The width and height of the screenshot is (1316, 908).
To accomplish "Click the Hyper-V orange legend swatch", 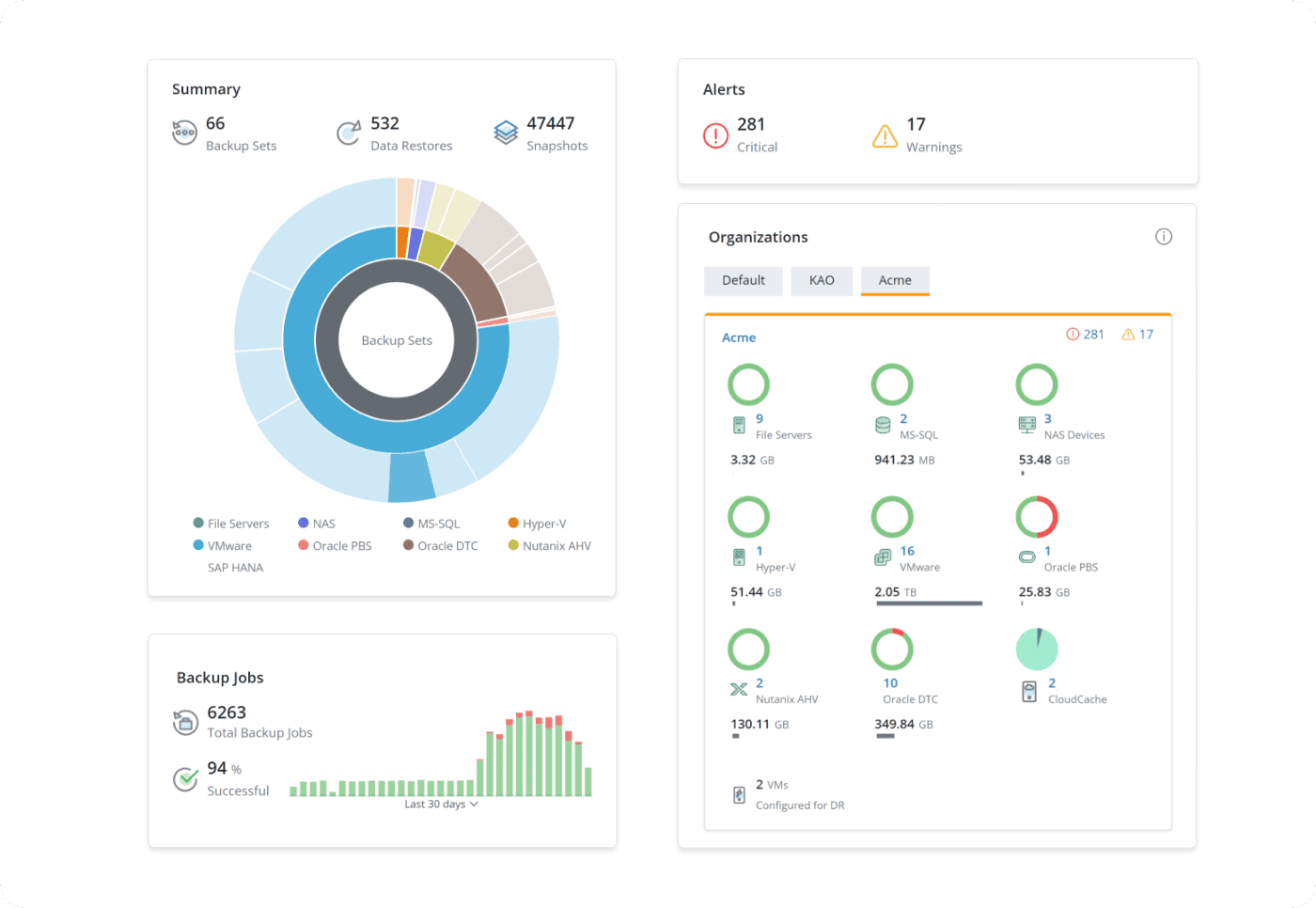I will (x=513, y=523).
